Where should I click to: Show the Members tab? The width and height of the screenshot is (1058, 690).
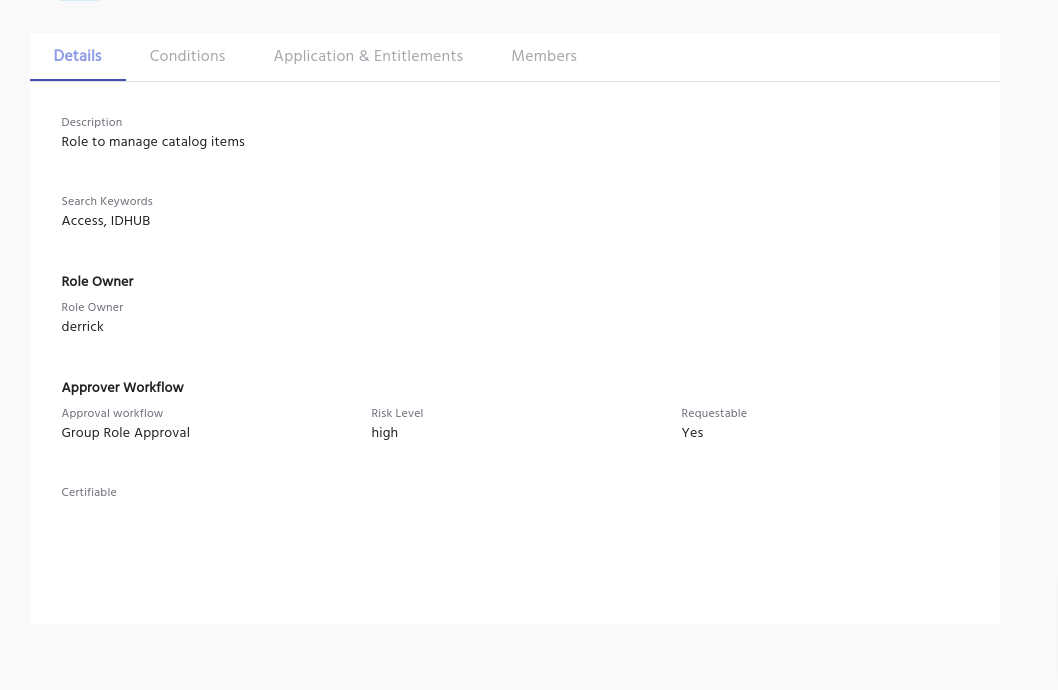click(x=544, y=56)
